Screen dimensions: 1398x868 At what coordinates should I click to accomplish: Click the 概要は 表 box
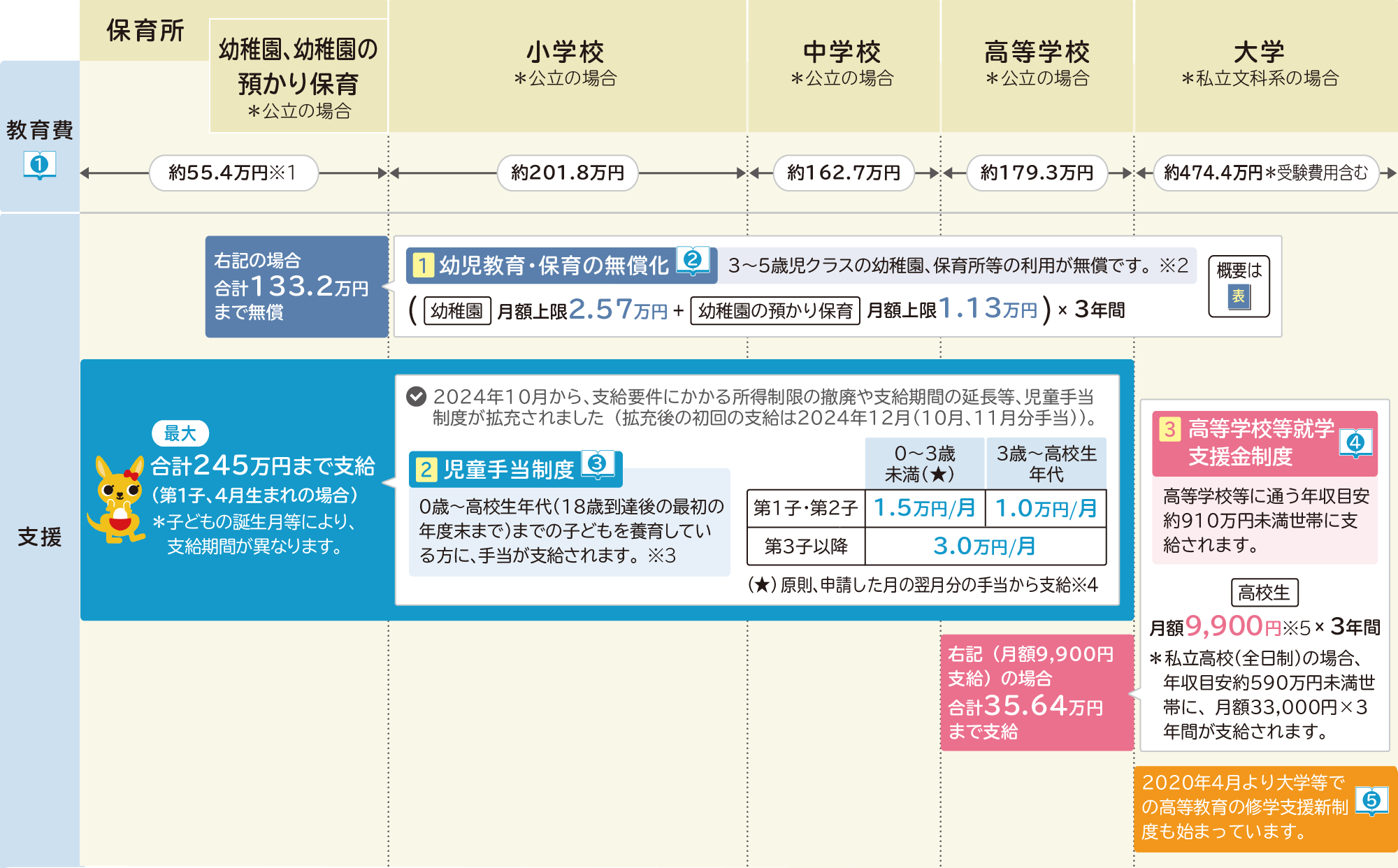(1239, 287)
